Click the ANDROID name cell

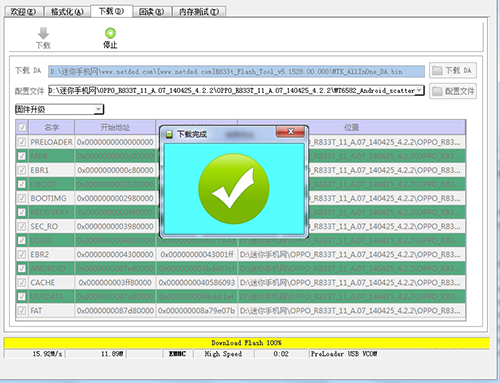click(52, 268)
